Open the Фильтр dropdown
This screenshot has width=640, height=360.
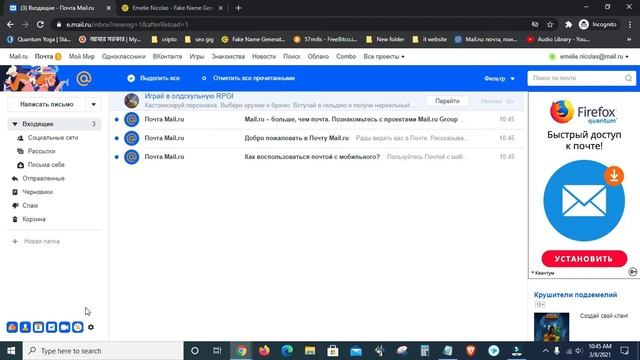coord(499,78)
